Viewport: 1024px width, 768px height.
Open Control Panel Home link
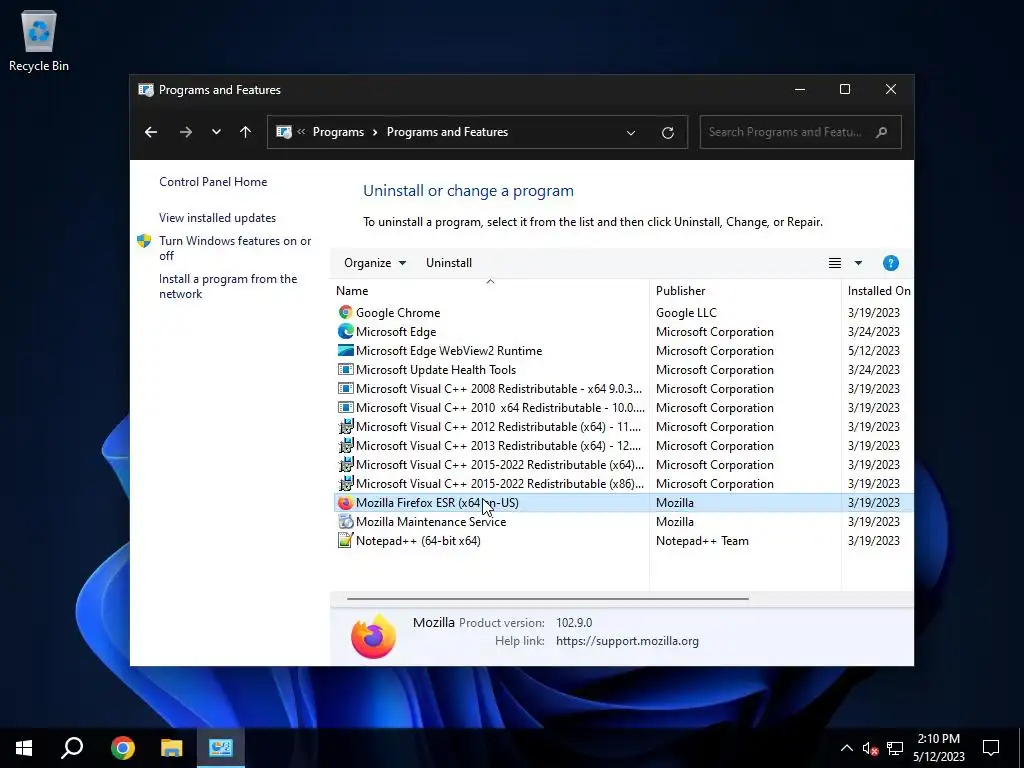coord(213,182)
